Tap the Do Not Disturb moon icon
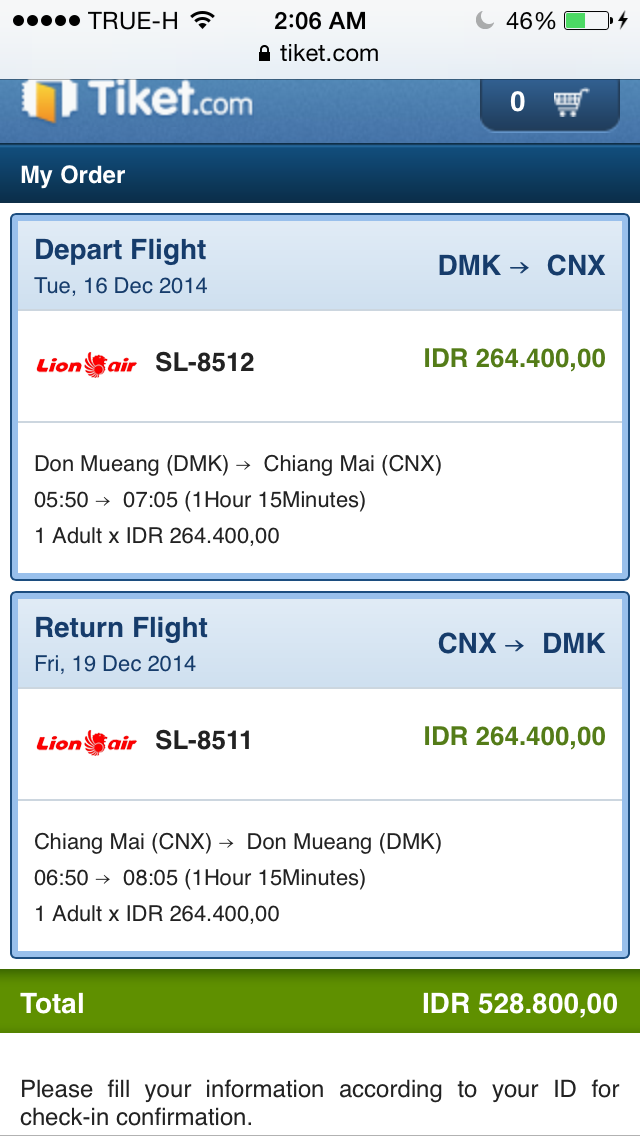Image resolution: width=640 pixels, height=1136 pixels. pyautogui.click(x=485, y=20)
